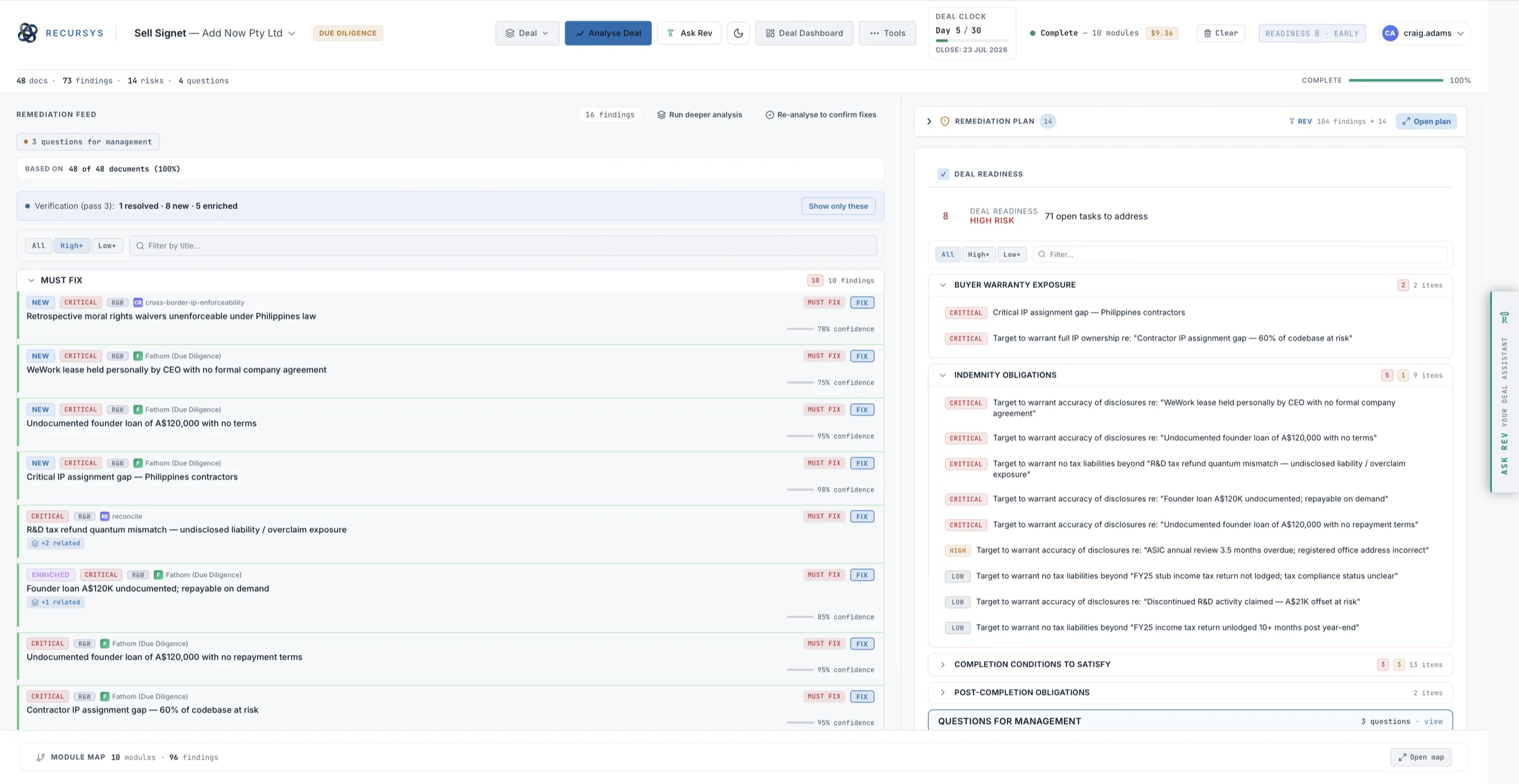Click the REV 104 findings summary
Image resolution: width=1519 pixels, height=784 pixels.
1337,121
